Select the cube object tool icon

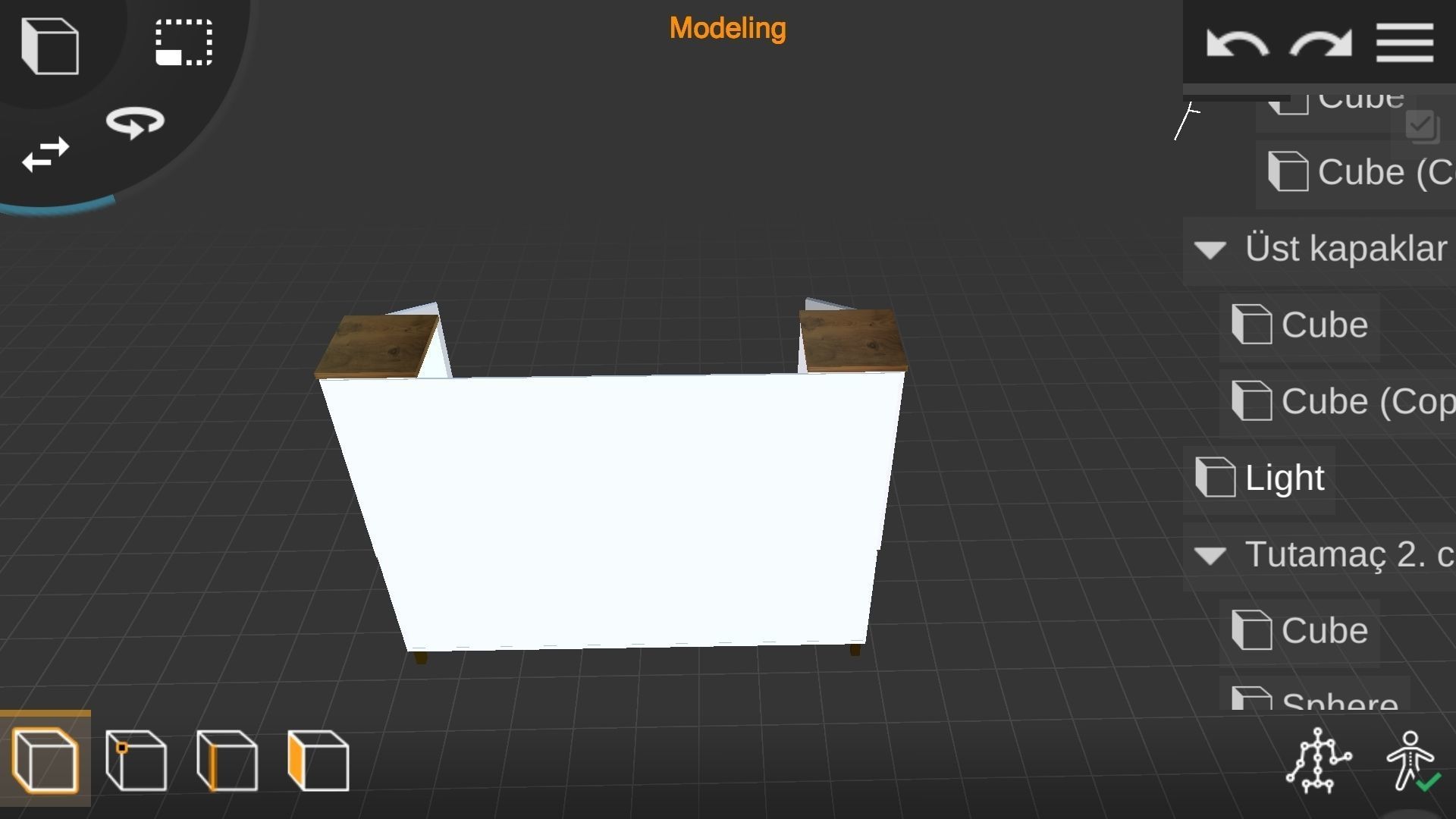pos(50,46)
